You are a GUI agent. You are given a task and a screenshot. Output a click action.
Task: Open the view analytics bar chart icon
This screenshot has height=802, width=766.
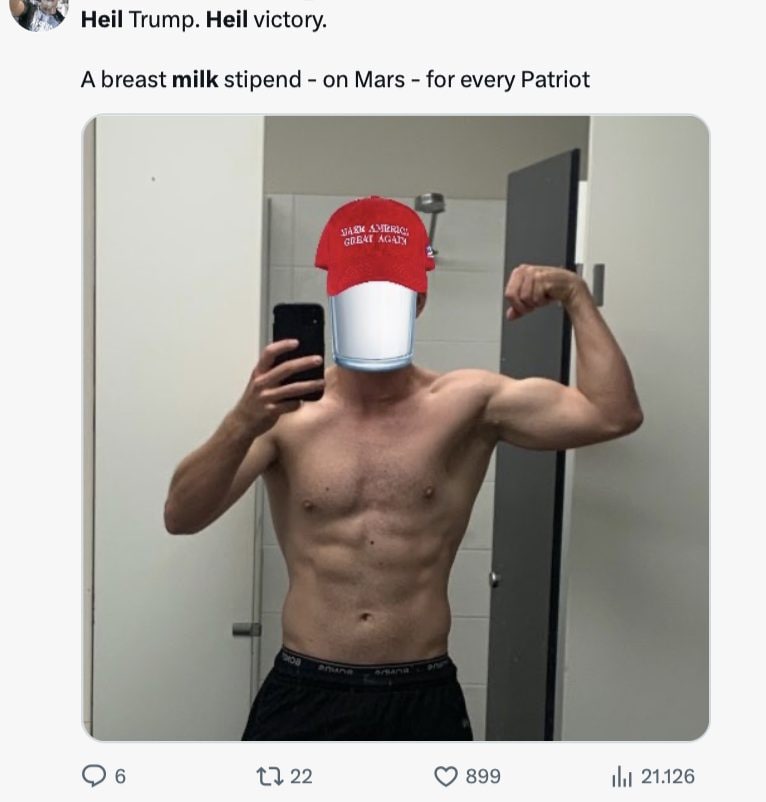click(622, 776)
